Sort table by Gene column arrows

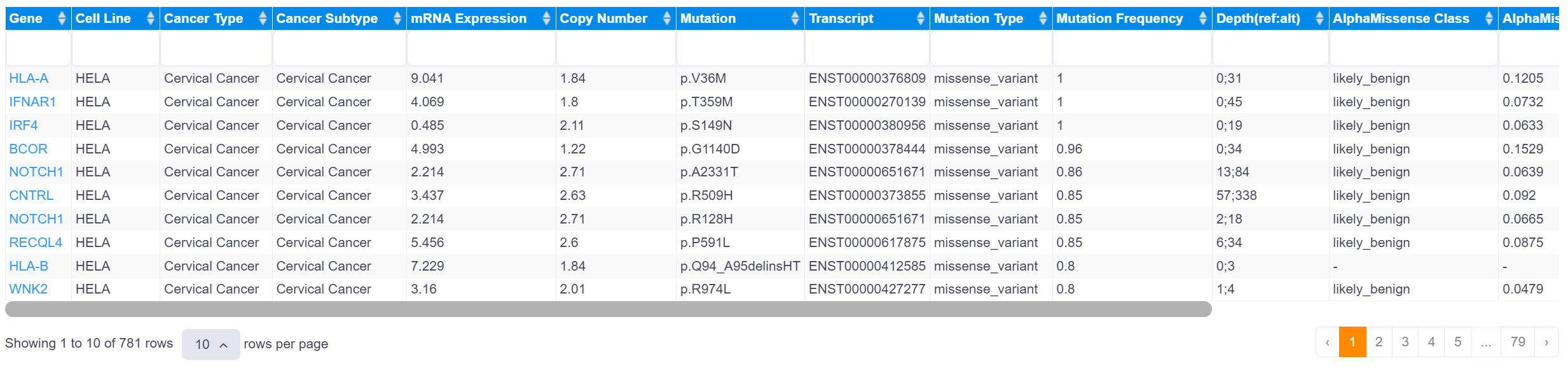coord(62,18)
